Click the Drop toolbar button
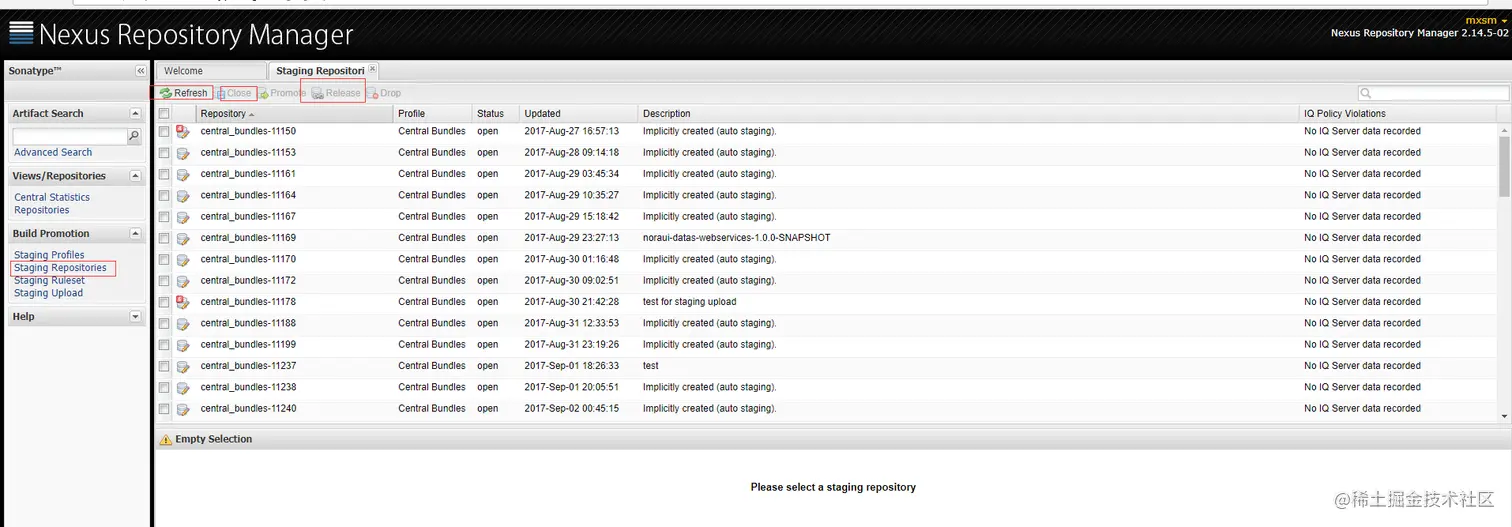Screen dimensions: 1512x527 pyautogui.click(x=384, y=93)
